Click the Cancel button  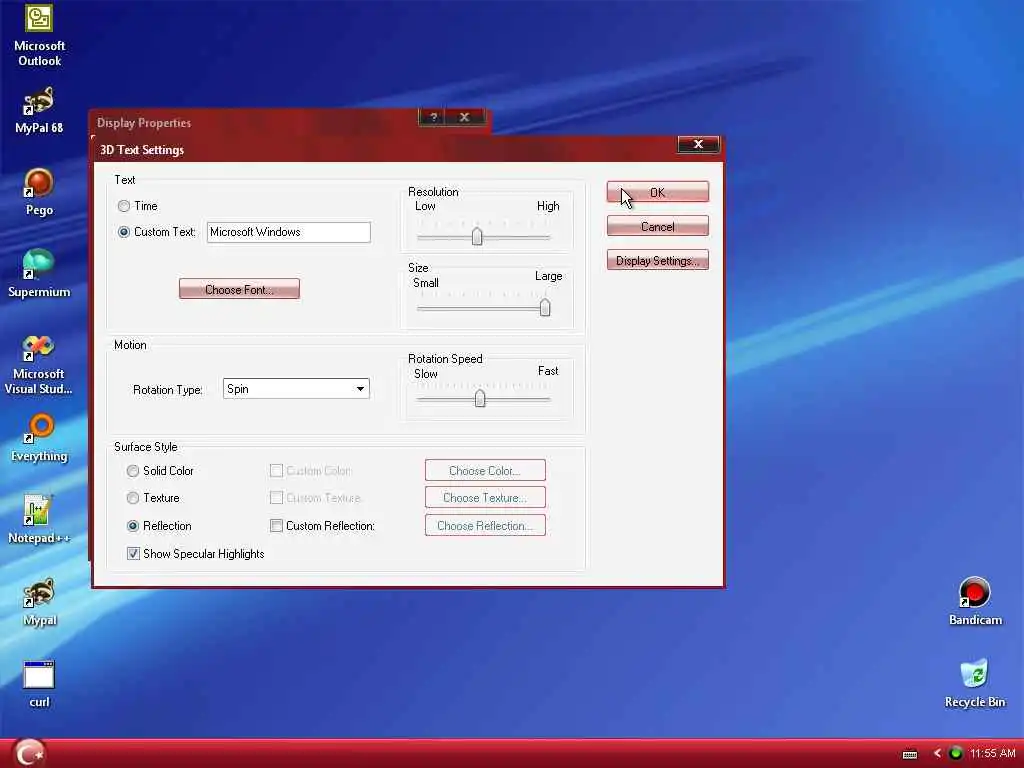pos(658,226)
